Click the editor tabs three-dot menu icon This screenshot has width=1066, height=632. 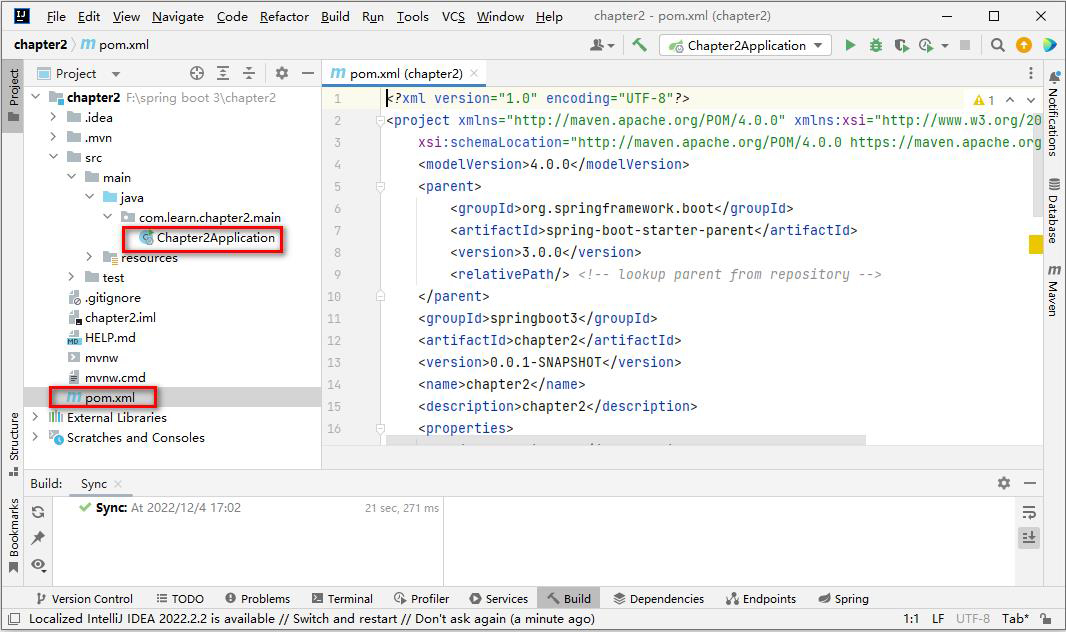coord(1031,73)
